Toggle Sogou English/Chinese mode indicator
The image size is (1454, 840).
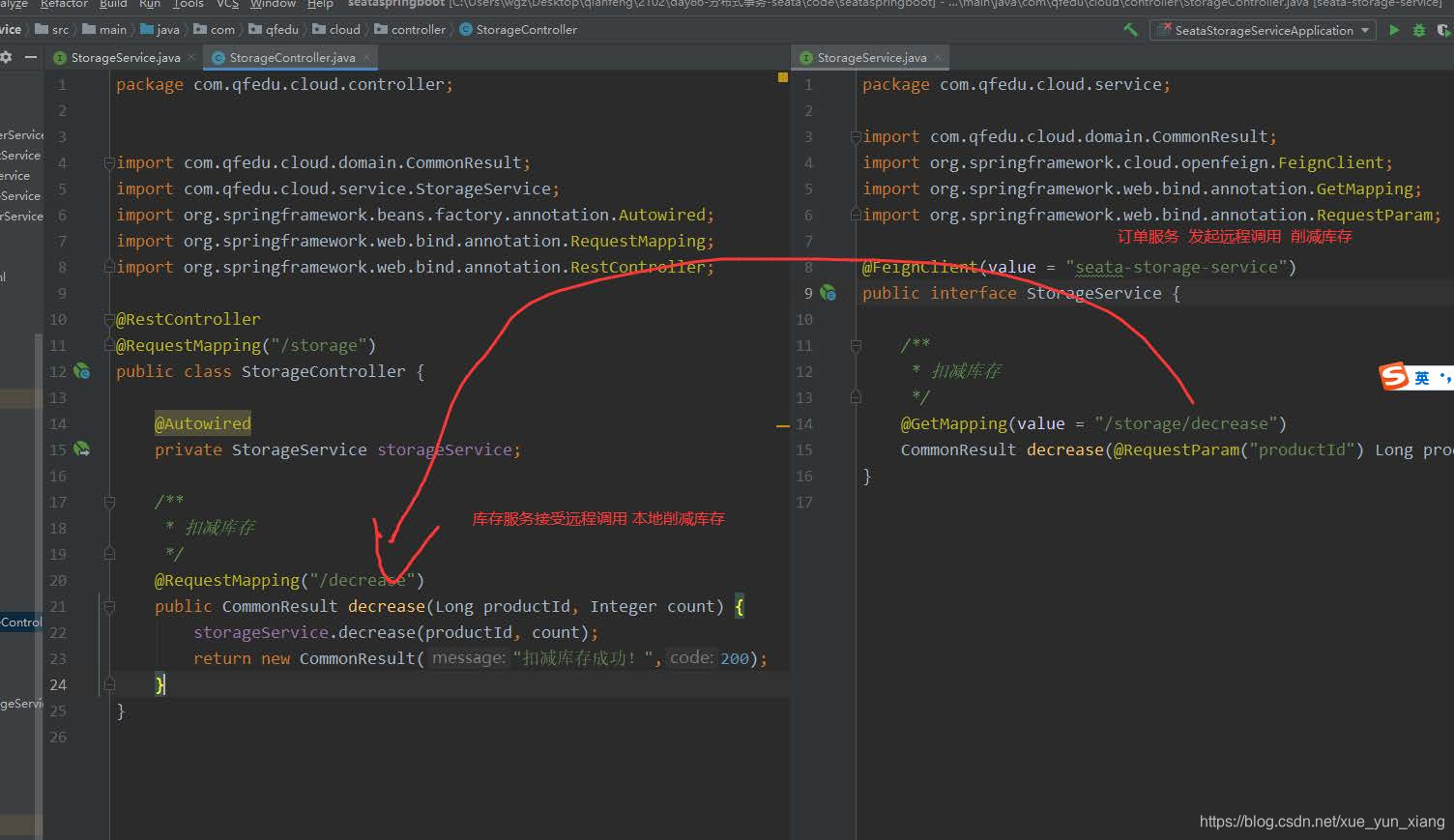click(x=1422, y=378)
